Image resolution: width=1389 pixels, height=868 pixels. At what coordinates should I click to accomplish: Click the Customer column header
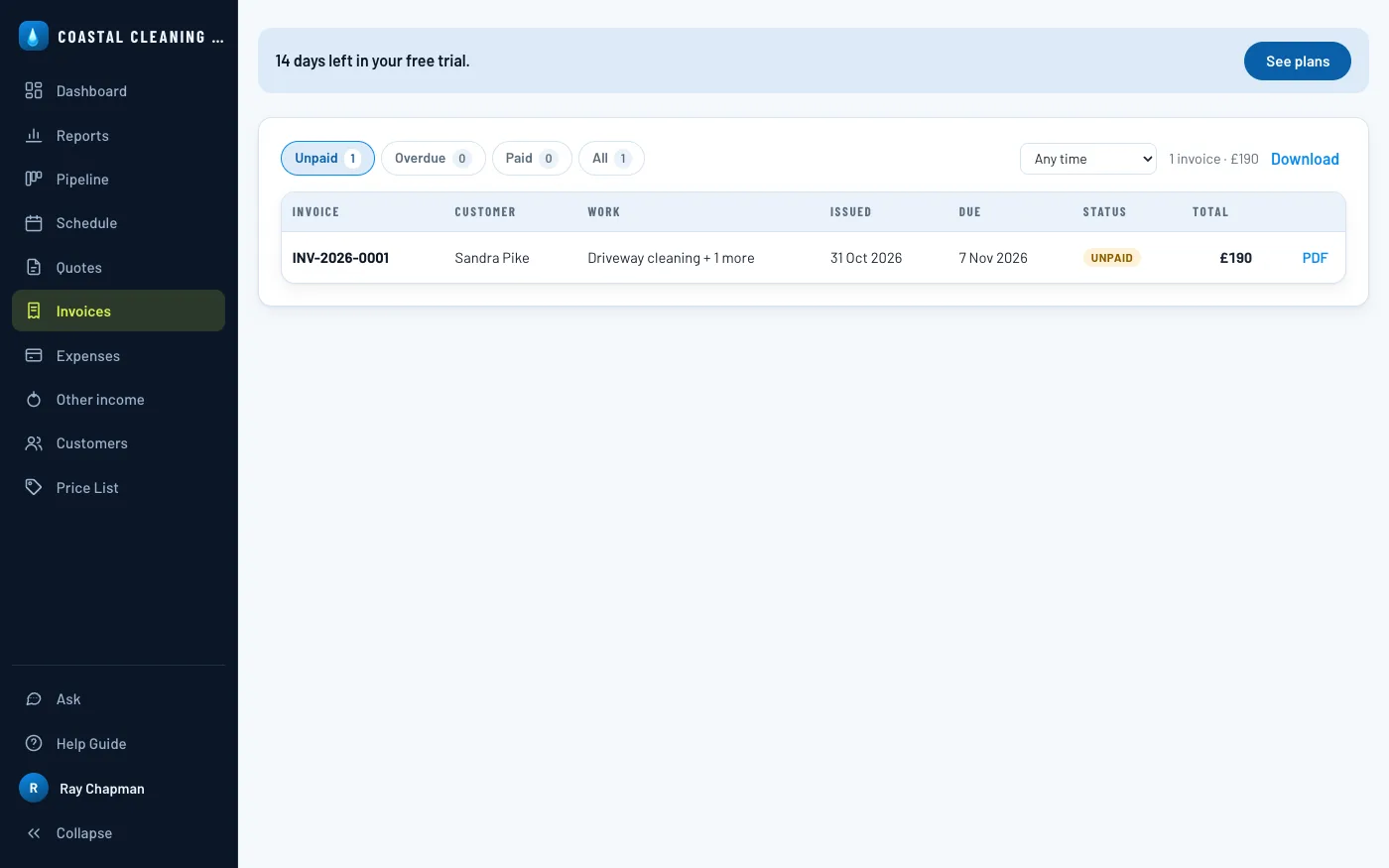(485, 212)
